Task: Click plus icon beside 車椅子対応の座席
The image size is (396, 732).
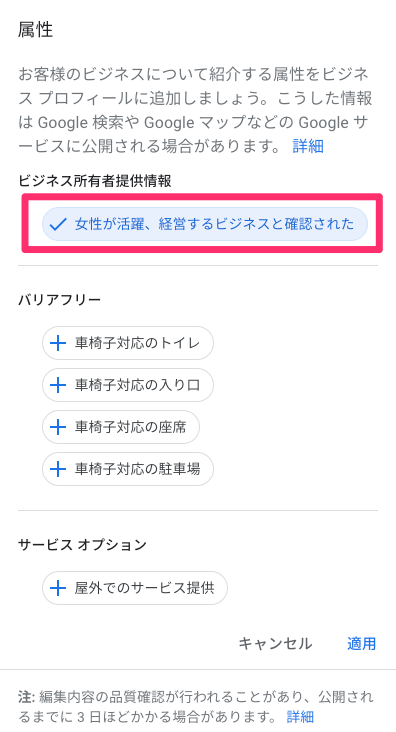Action: point(58,427)
